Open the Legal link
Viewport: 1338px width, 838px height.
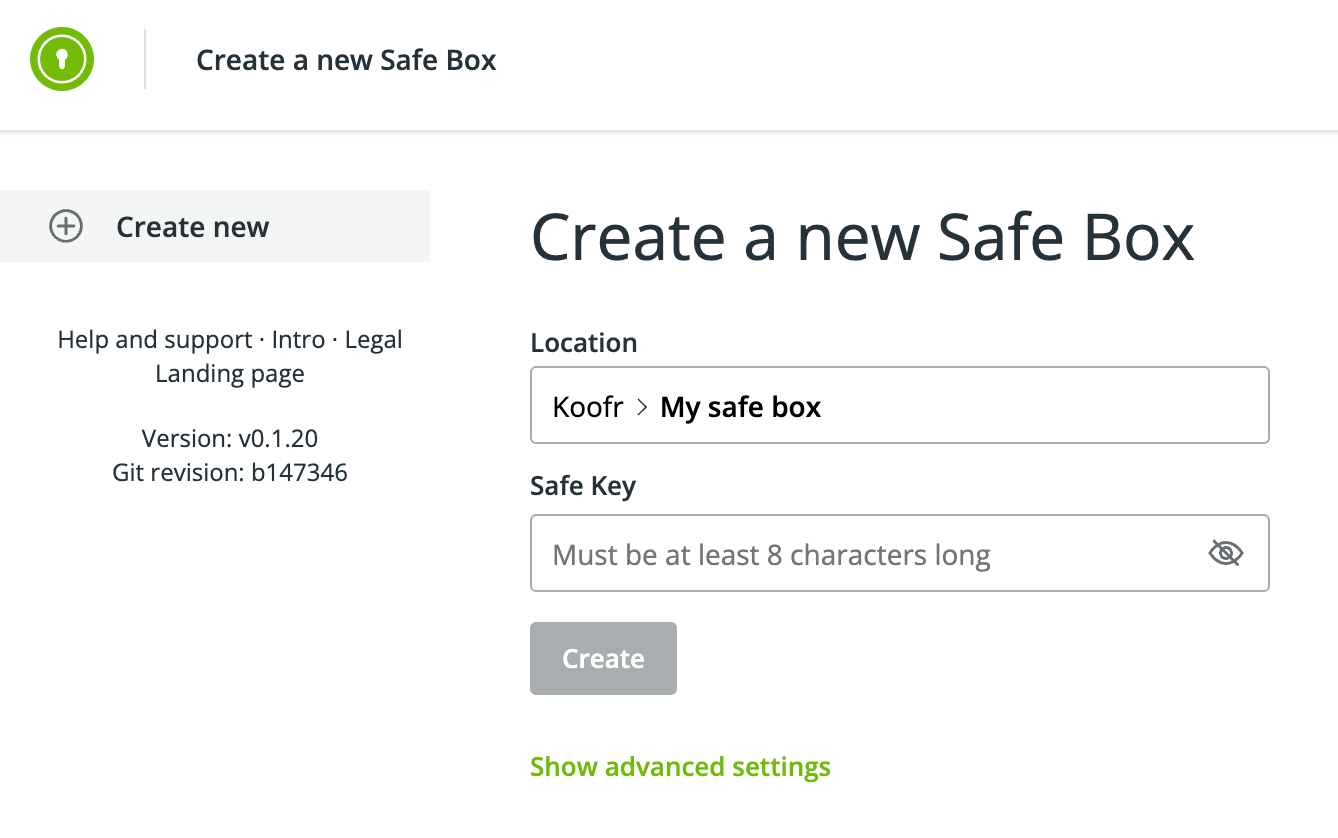373,340
